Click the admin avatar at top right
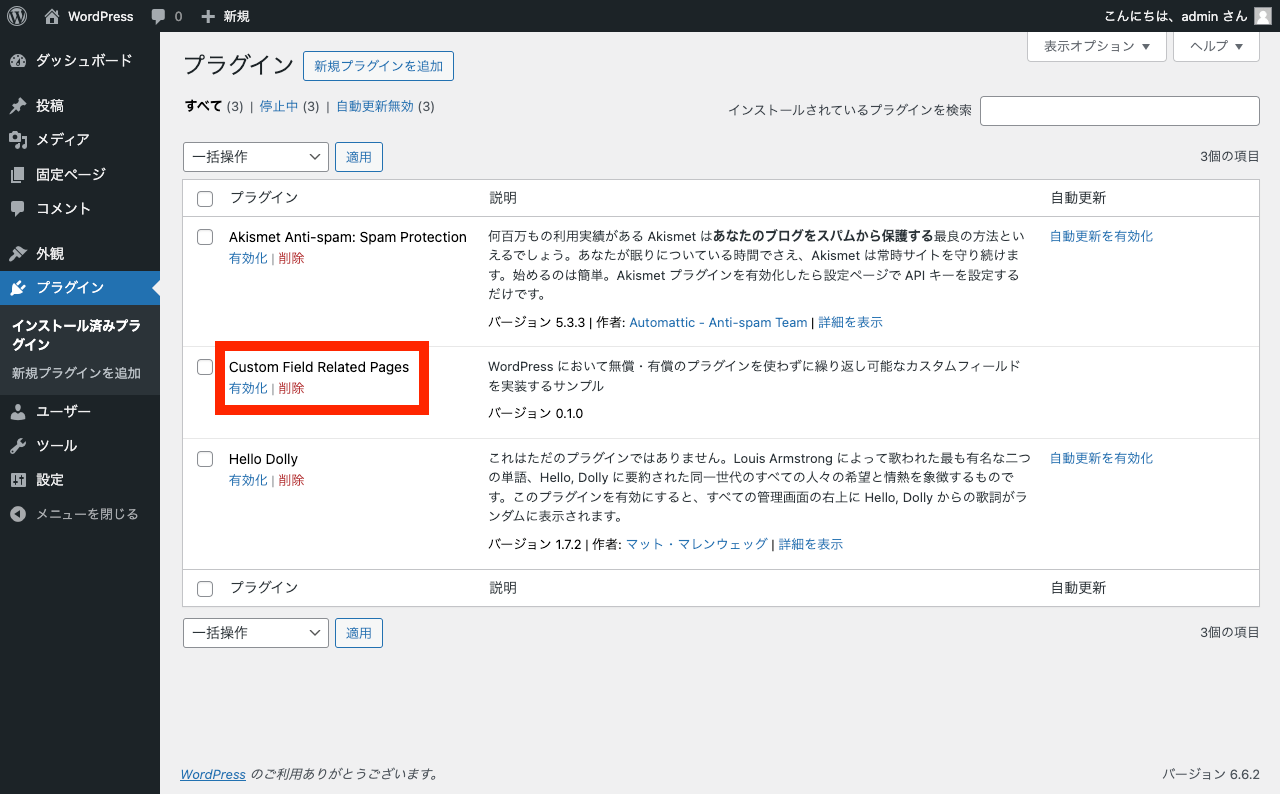The width and height of the screenshot is (1280, 794). [1263, 16]
